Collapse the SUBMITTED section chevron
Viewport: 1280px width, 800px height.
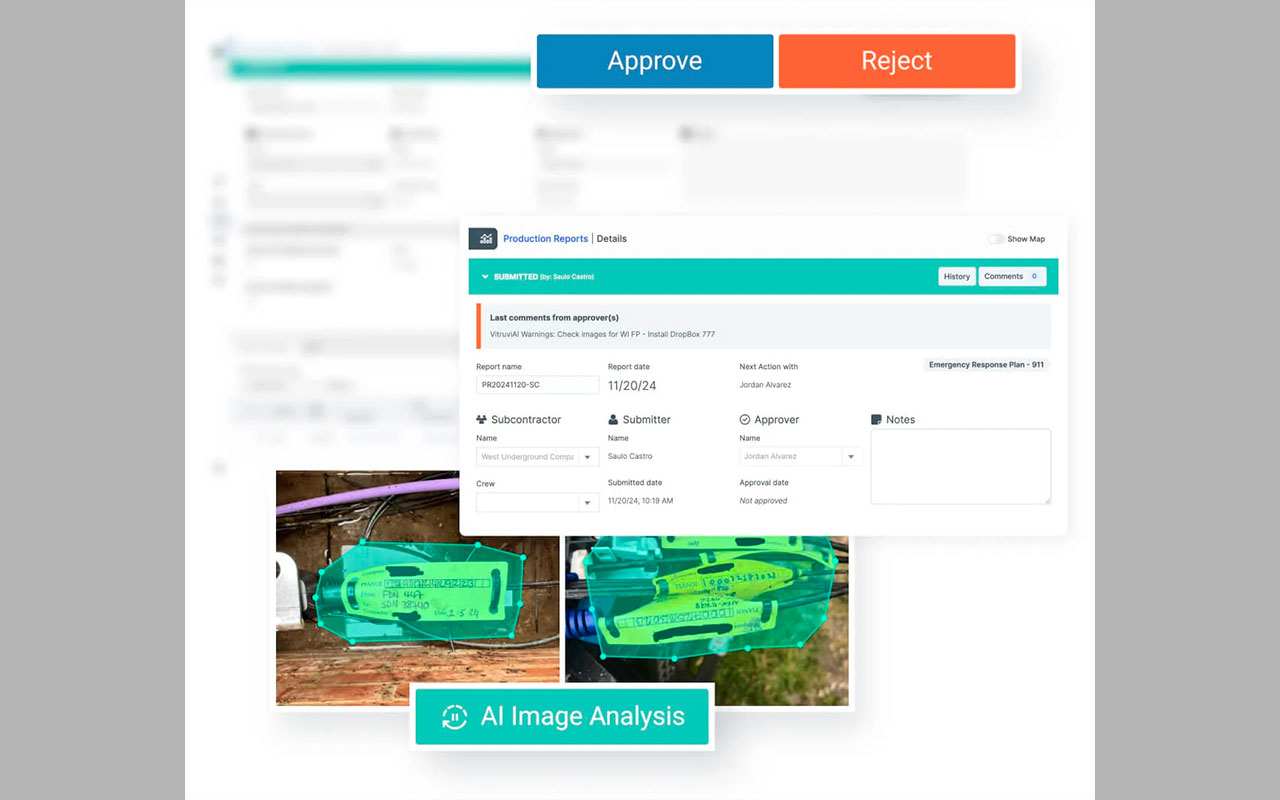pyautogui.click(x=485, y=277)
